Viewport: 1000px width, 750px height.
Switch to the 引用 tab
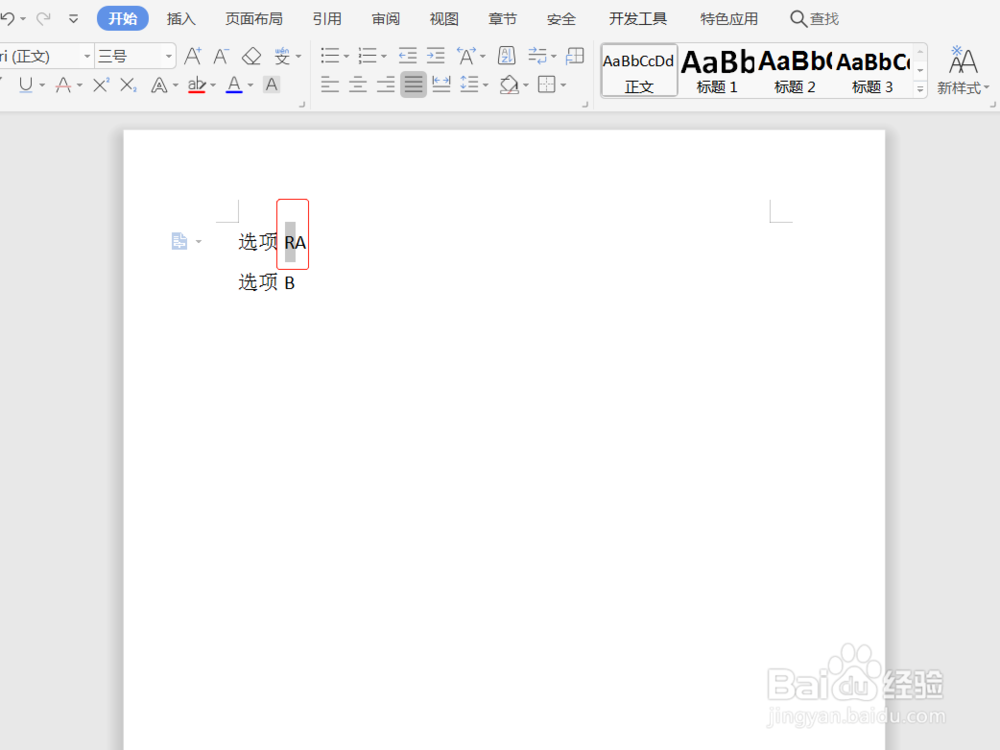click(327, 18)
